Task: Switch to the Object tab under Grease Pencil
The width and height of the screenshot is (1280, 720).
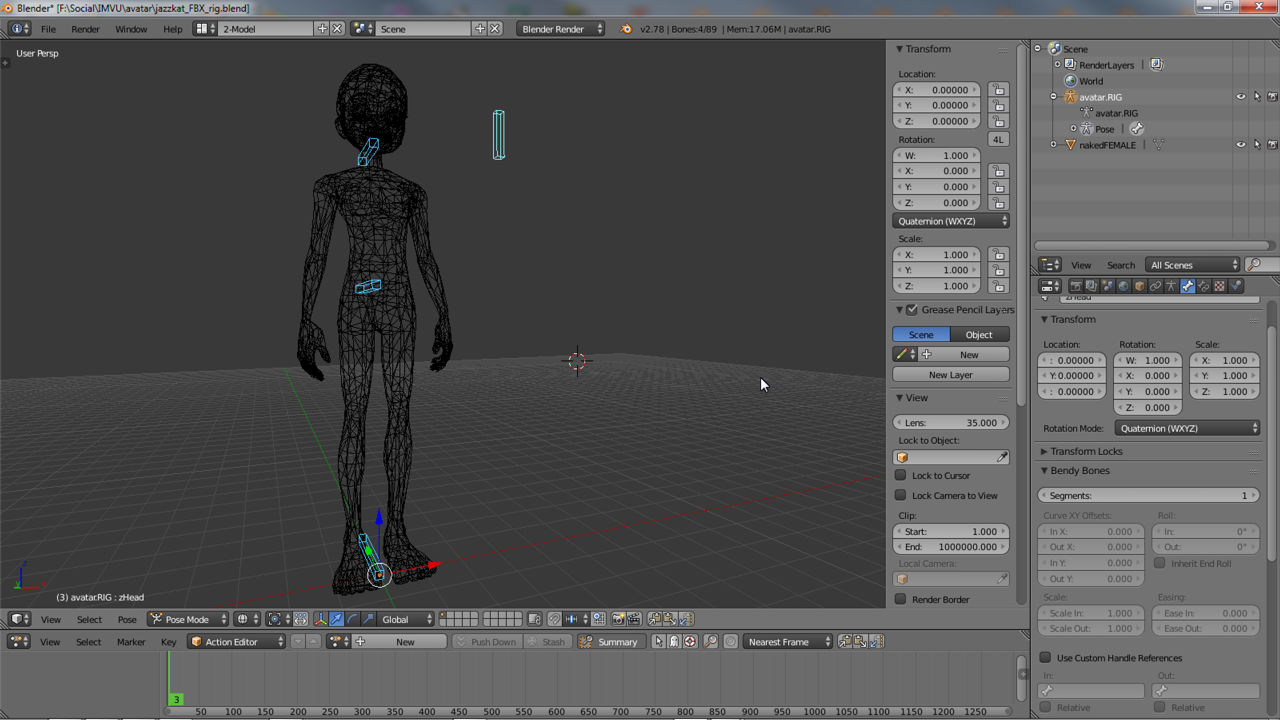Action: [979, 334]
